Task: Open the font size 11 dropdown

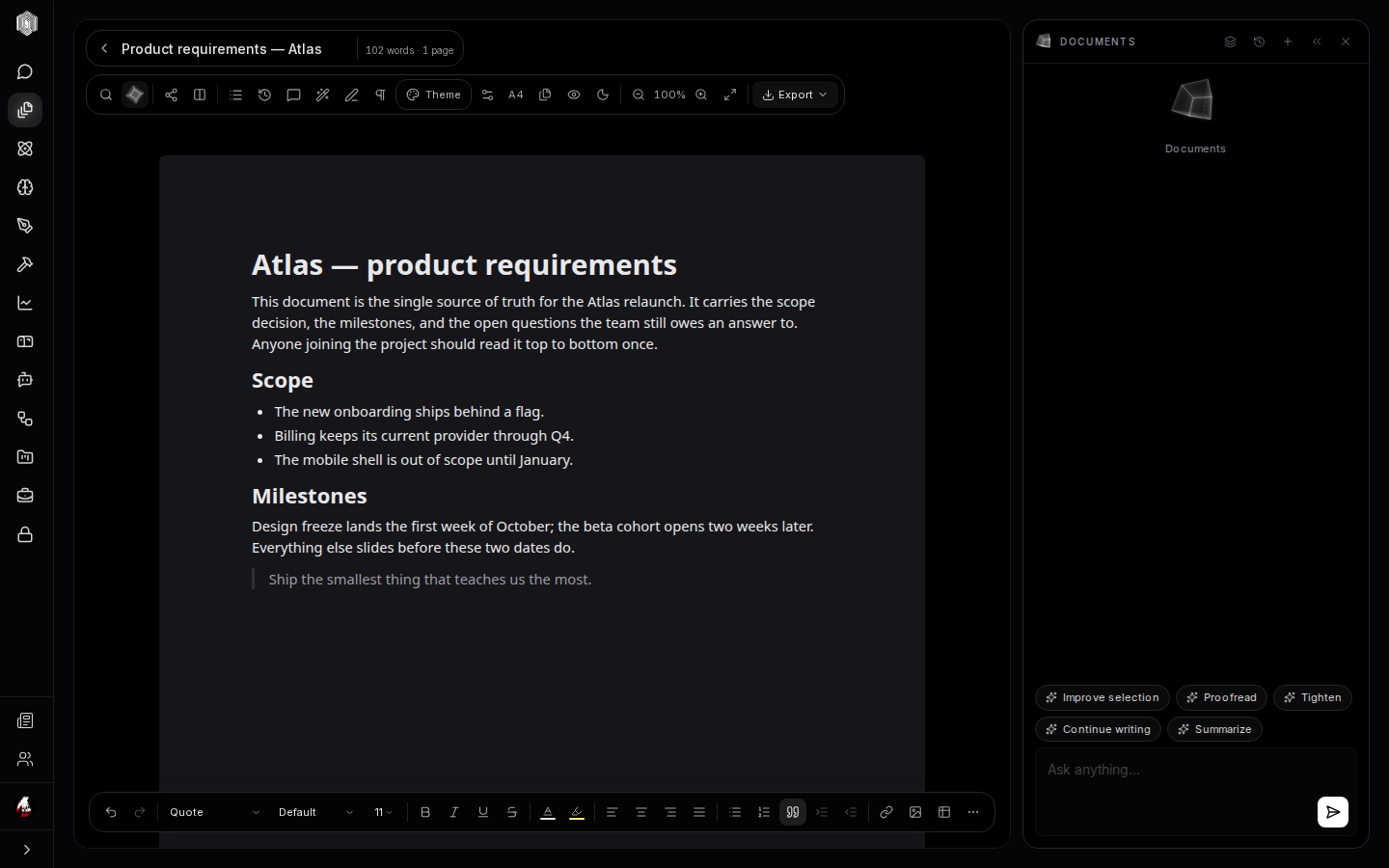Action: click(383, 812)
